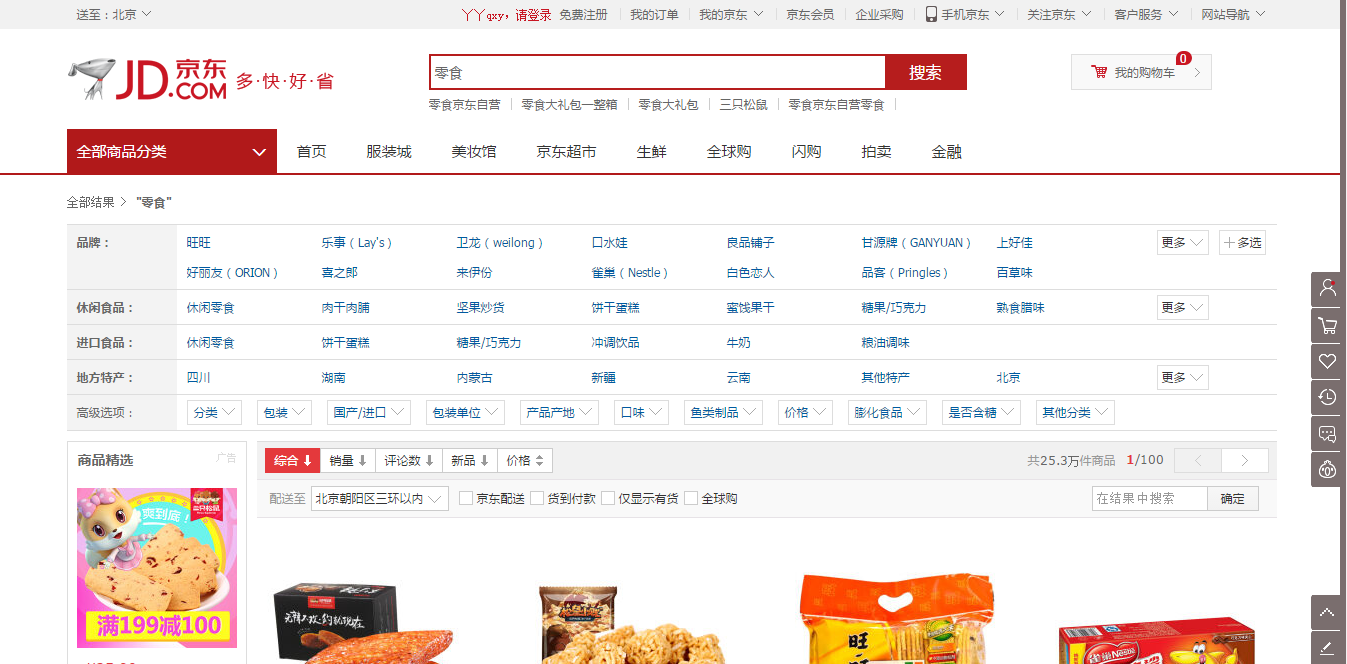Image resolution: width=1347 pixels, height=664 pixels.
Task: Open the 鱼类制品 filter dropdown
Action: coord(724,413)
